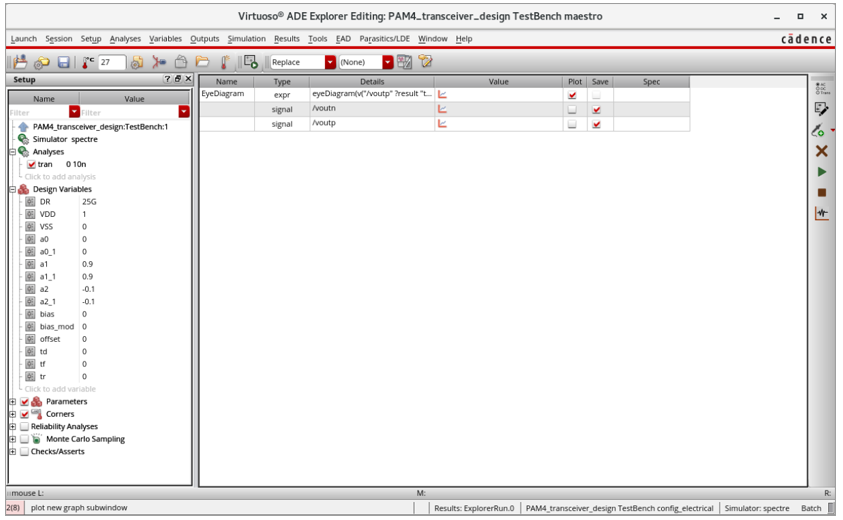Click the grid results icon next to (None)

point(404,62)
